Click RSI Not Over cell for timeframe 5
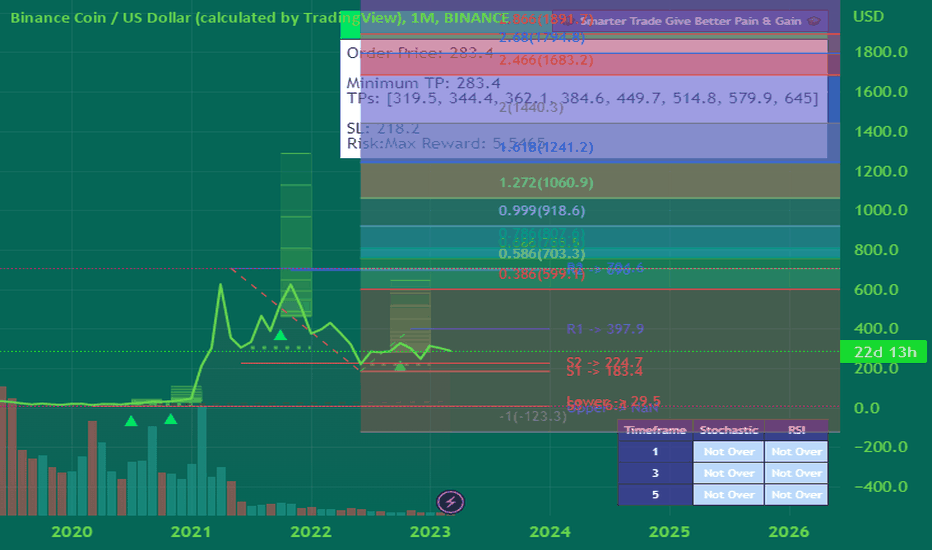 pos(796,495)
